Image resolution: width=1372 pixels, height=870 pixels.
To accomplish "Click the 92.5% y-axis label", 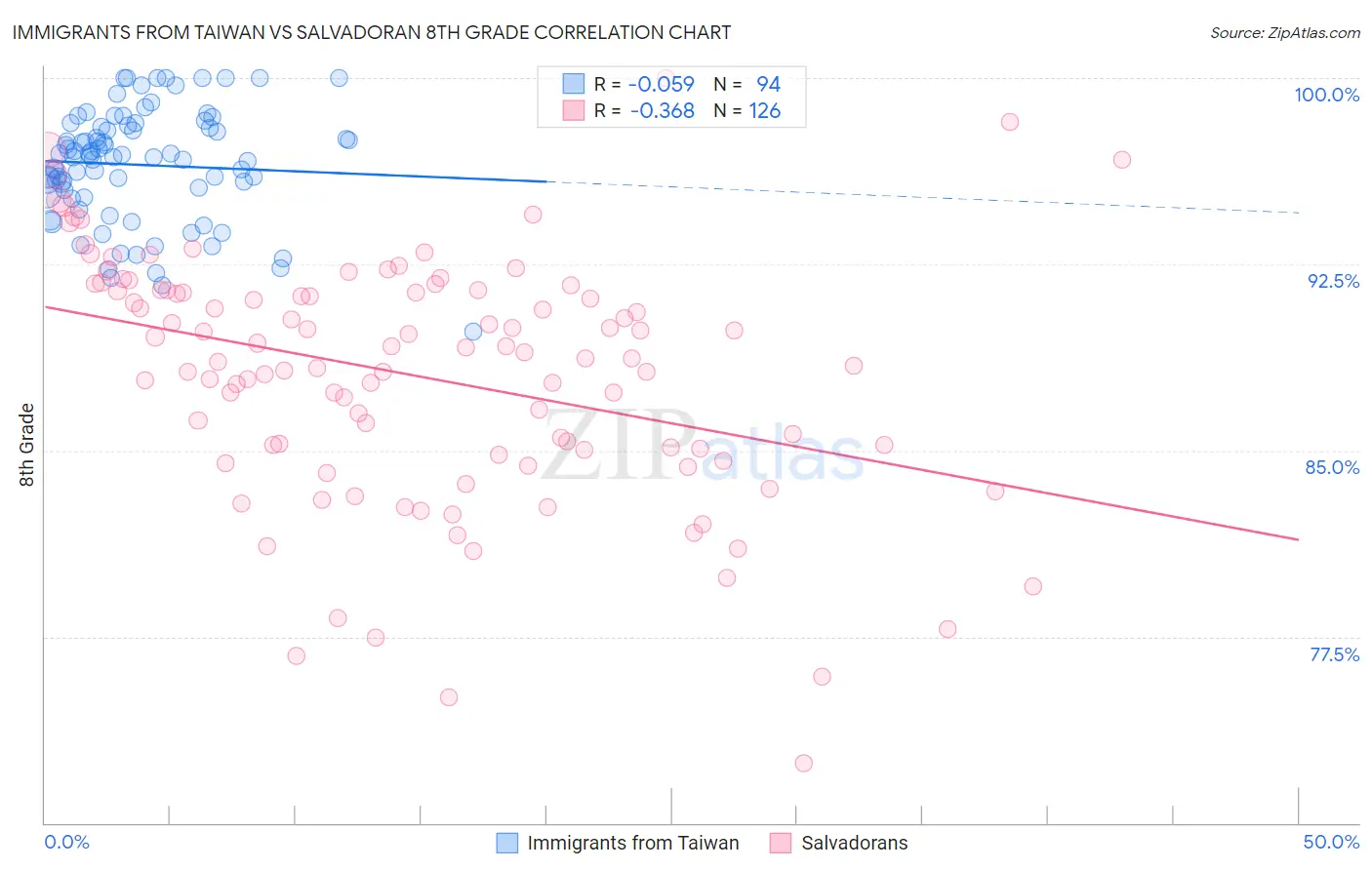I will click(1333, 281).
